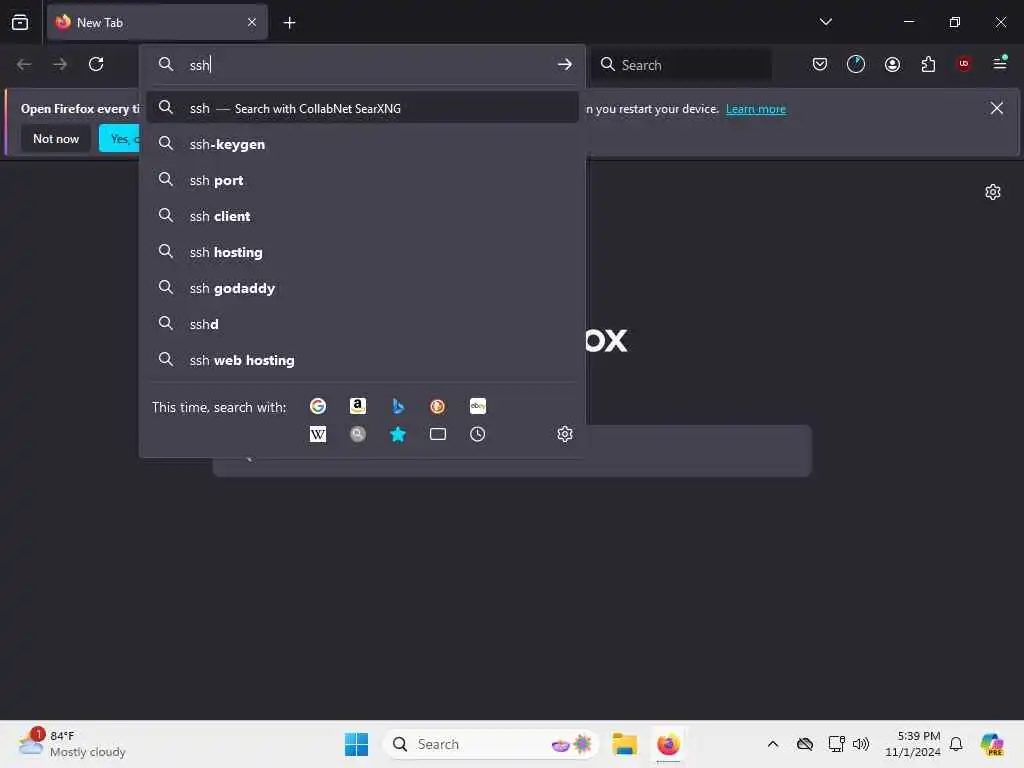This screenshot has height=768, width=1024.
Task: Open the Extensions puzzle icon
Action: (928, 64)
